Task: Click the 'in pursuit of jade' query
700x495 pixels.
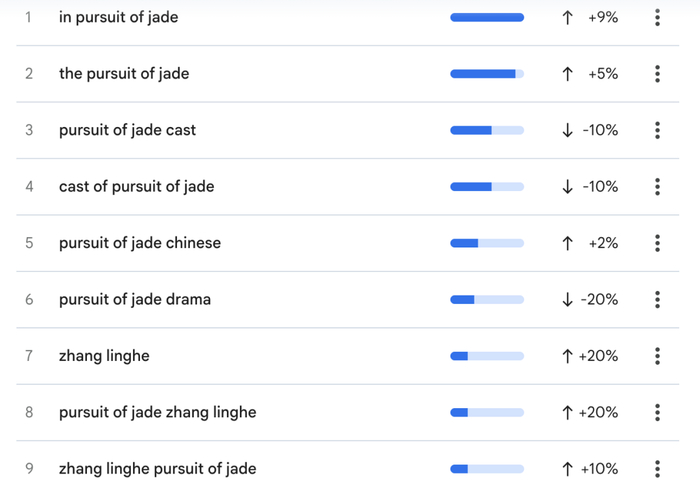Action: (x=118, y=17)
